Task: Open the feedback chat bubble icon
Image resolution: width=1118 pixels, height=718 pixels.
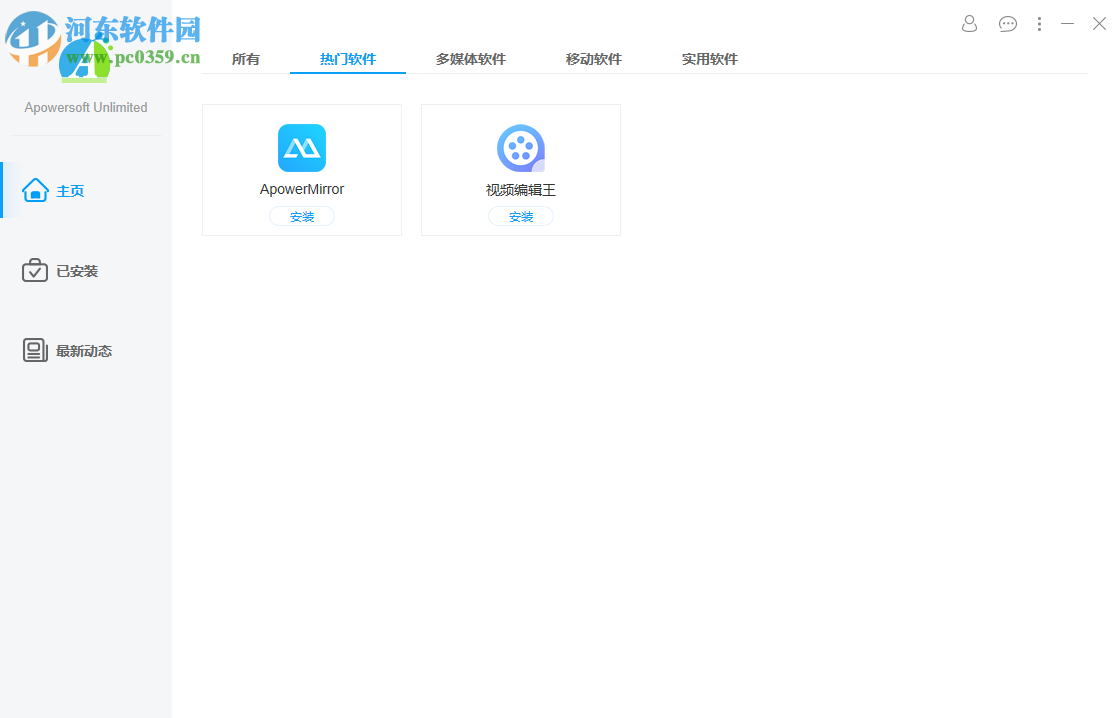Action: 1007,23
